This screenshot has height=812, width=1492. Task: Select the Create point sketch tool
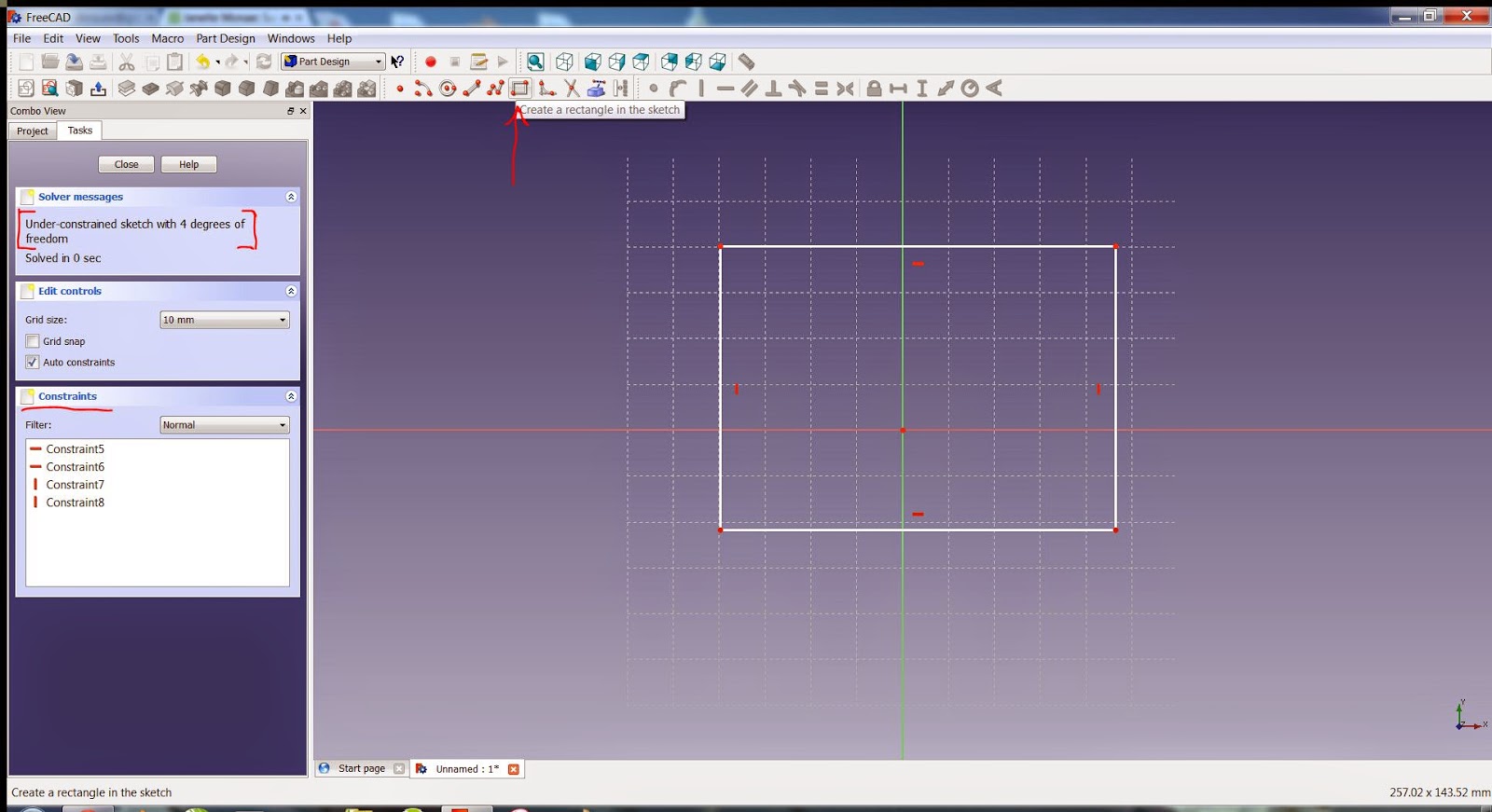coord(400,89)
